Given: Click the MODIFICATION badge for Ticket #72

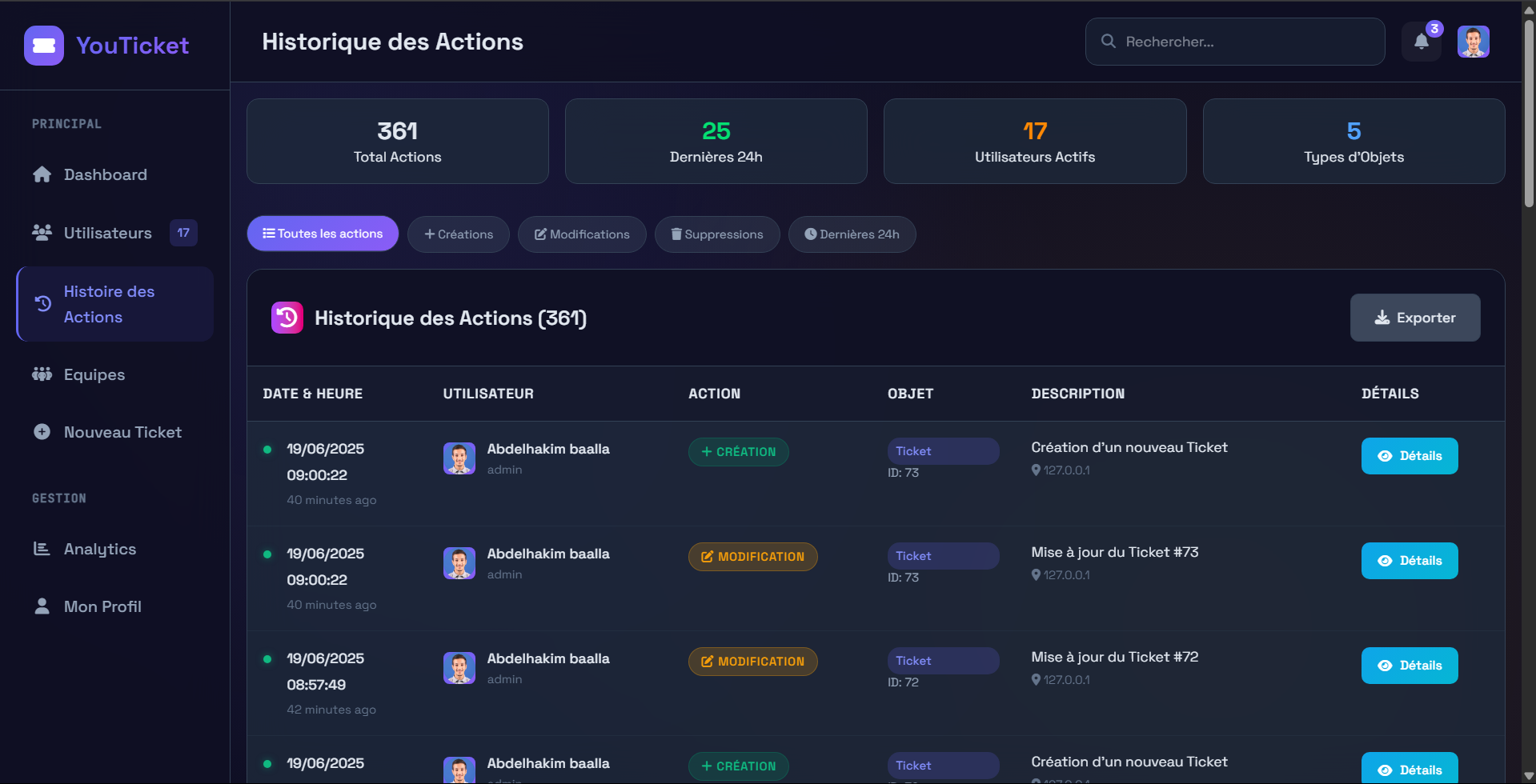Looking at the screenshot, I should click(x=753, y=662).
